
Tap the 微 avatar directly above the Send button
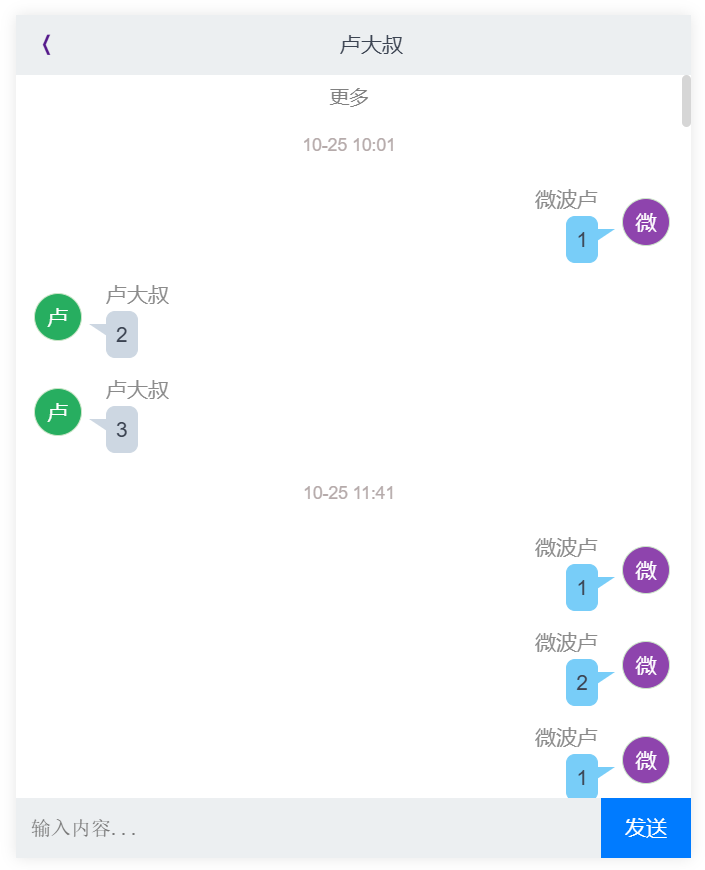click(646, 760)
